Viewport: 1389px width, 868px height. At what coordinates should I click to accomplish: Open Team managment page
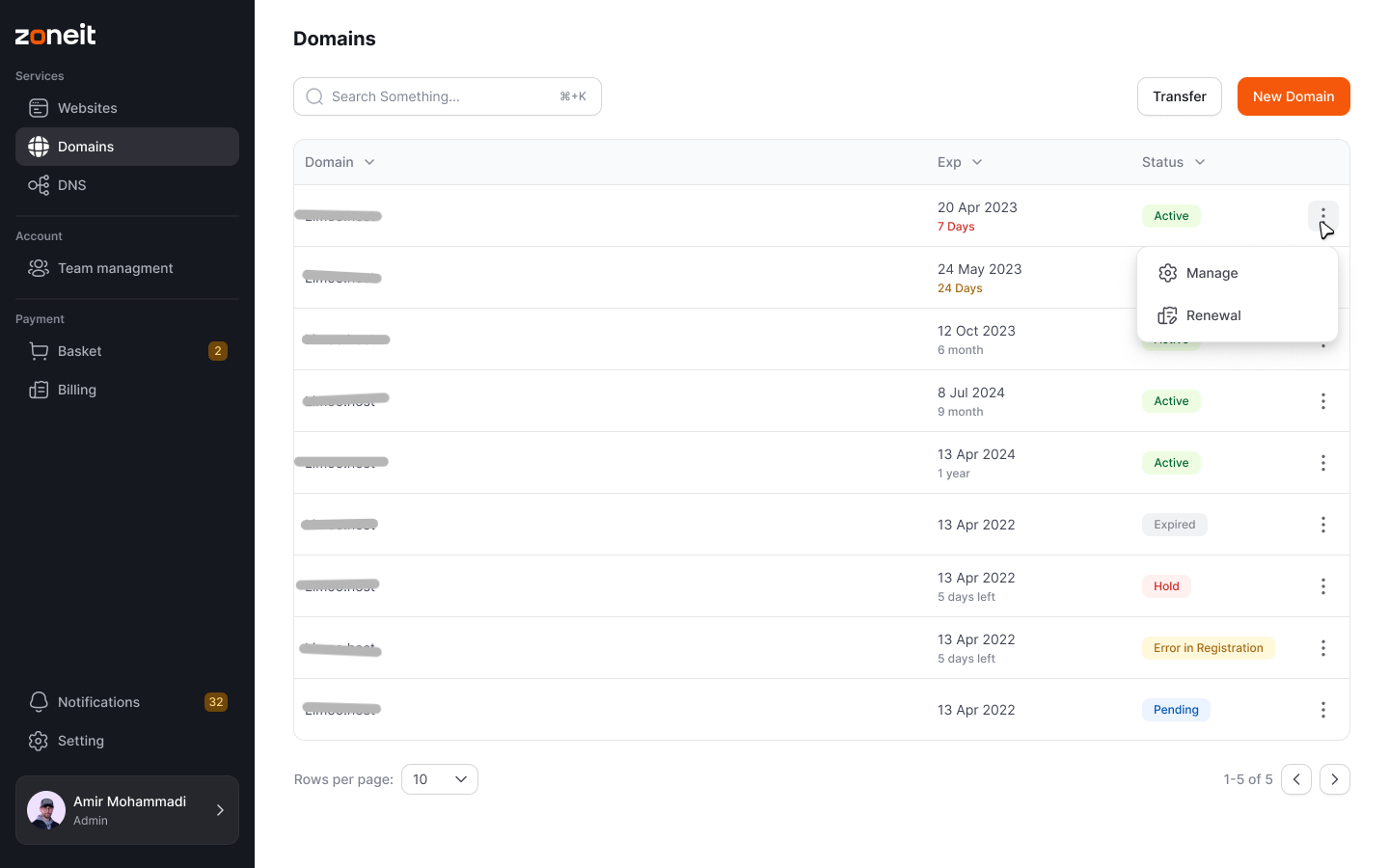coord(127,268)
